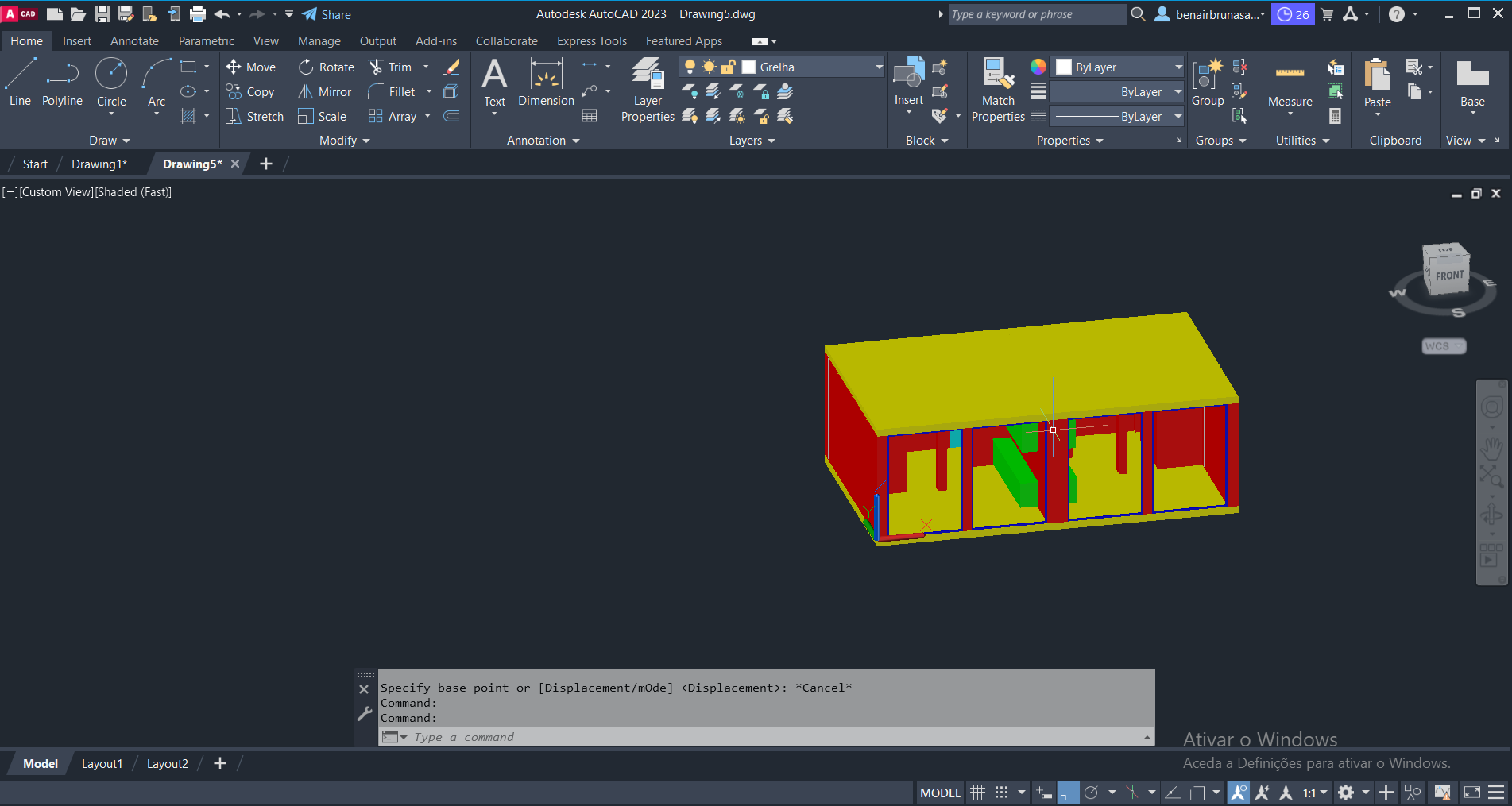Activate the Copy command
This screenshot has width=1512, height=806.
(250, 92)
